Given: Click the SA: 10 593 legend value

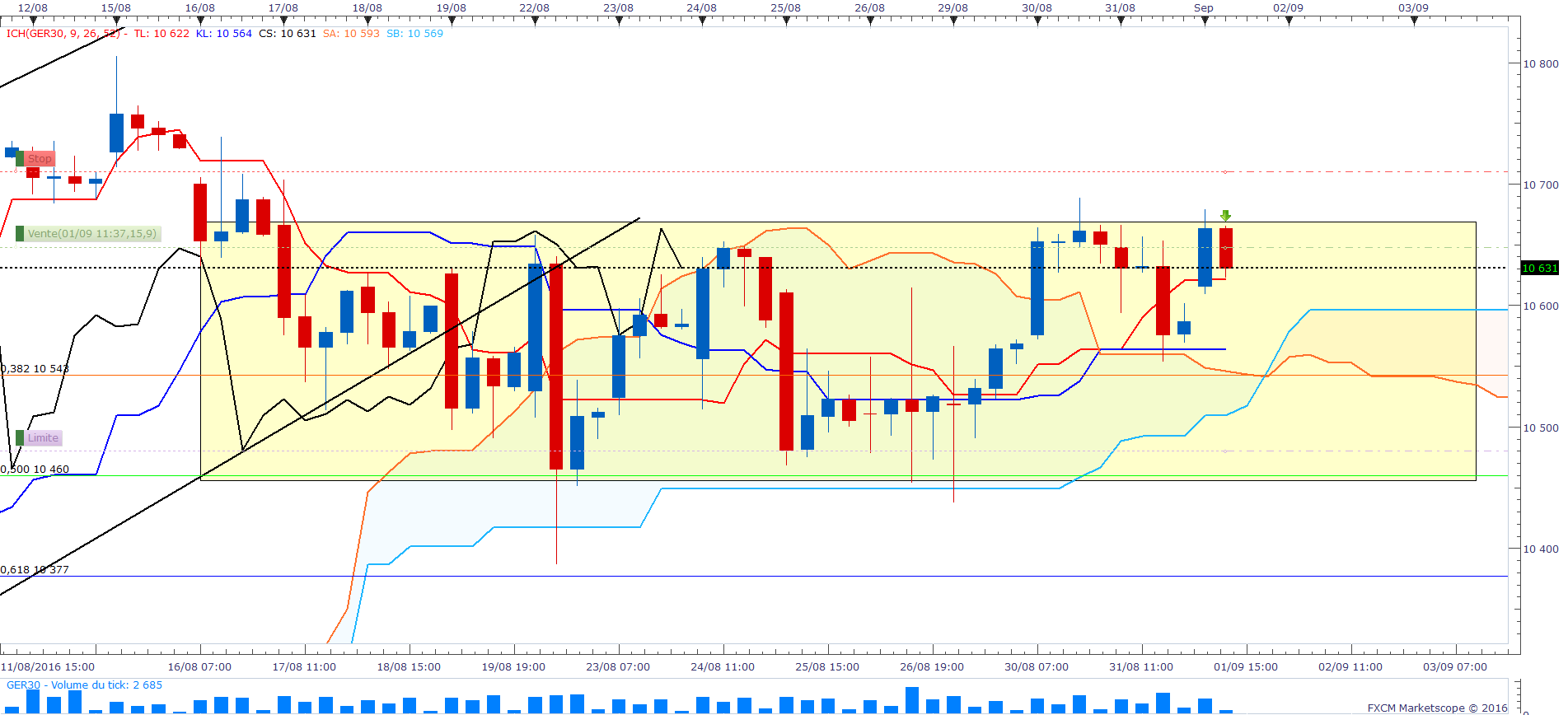Looking at the screenshot, I should [x=351, y=34].
